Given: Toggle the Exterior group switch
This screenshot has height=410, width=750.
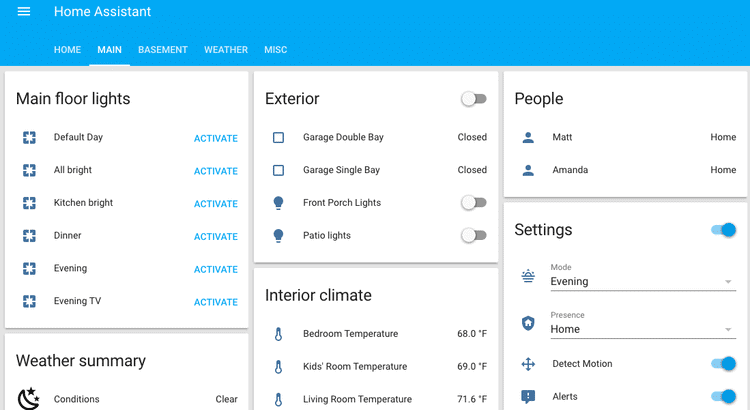Looking at the screenshot, I should pos(474,99).
